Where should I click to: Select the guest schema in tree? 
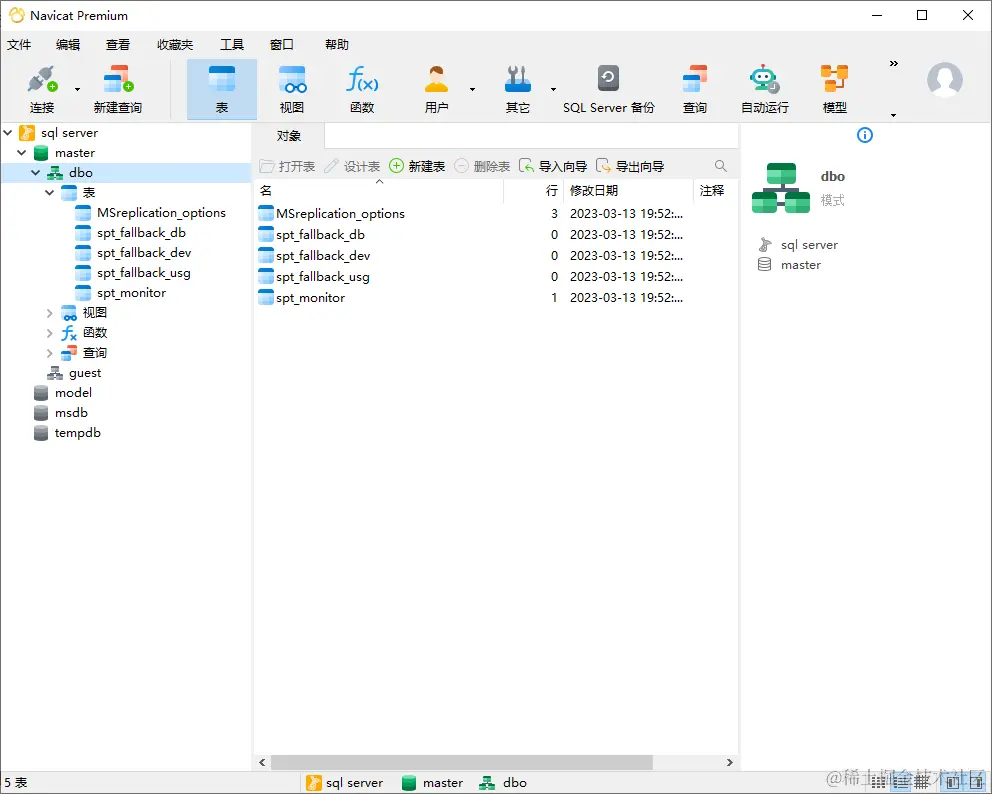point(85,373)
